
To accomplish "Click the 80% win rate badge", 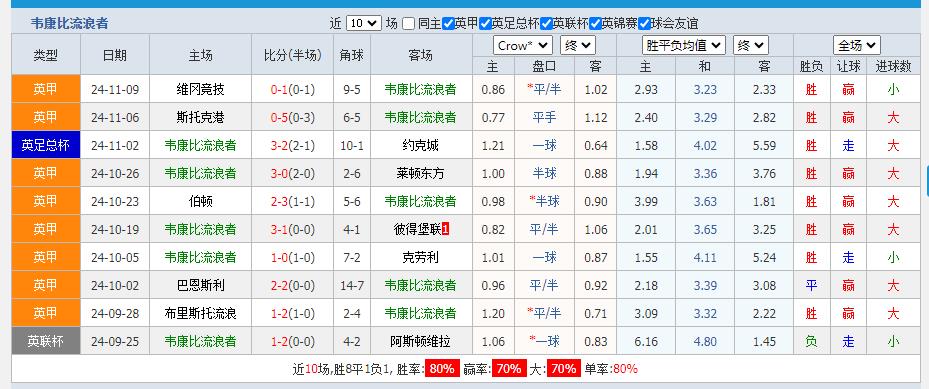I will pyautogui.click(x=441, y=369).
